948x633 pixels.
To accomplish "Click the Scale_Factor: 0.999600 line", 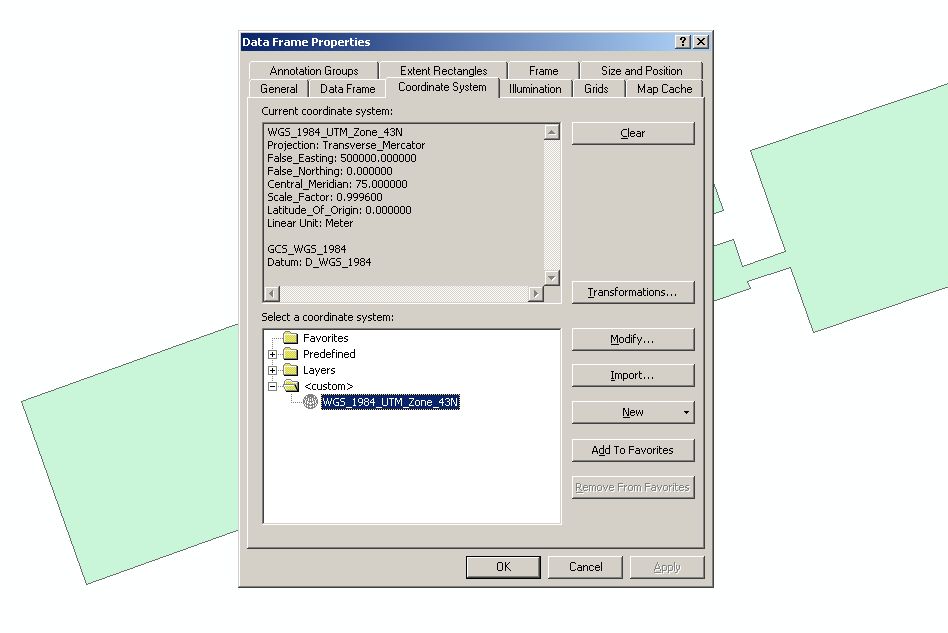I will [x=325, y=197].
